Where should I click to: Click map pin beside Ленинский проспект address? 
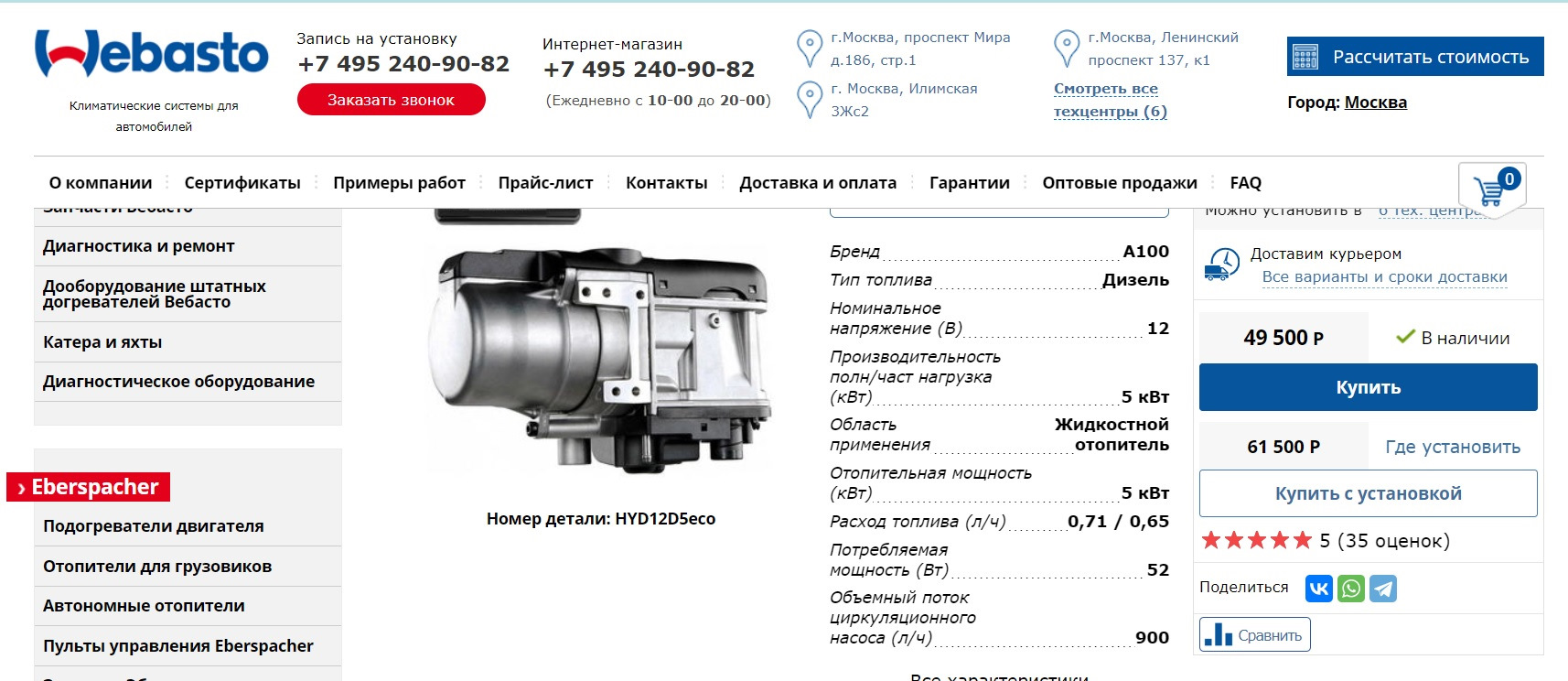1067,49
